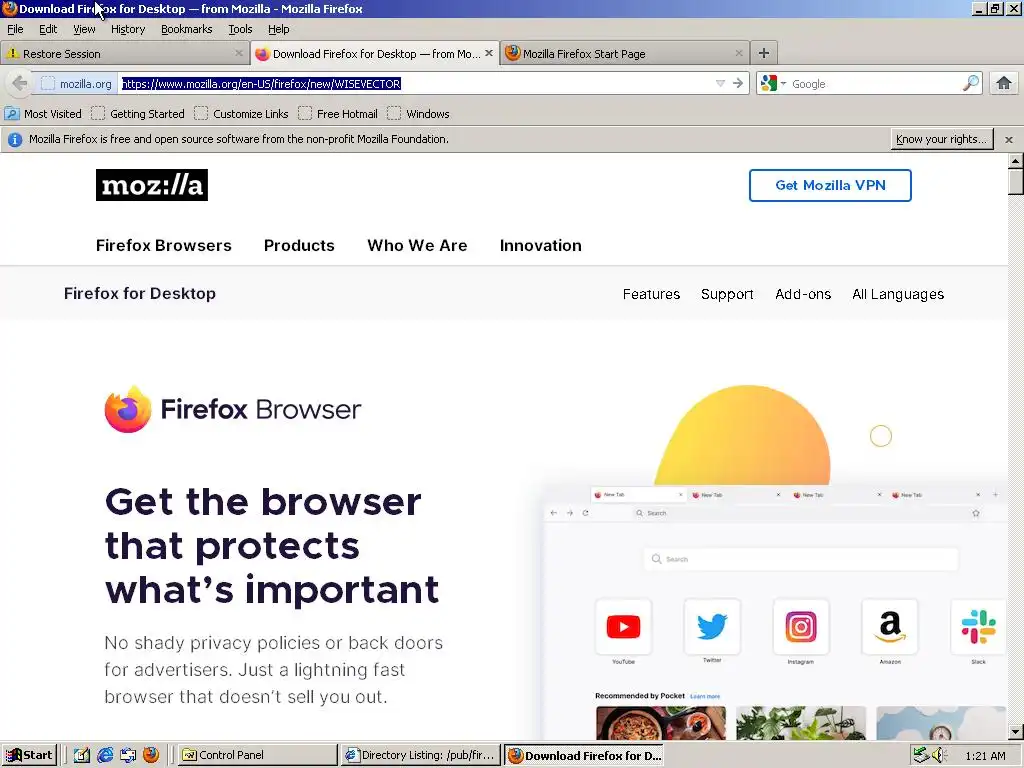Screen dimensions: 1024x768
Task: Open the address bar history dropdown arrow
Action: 720,84
